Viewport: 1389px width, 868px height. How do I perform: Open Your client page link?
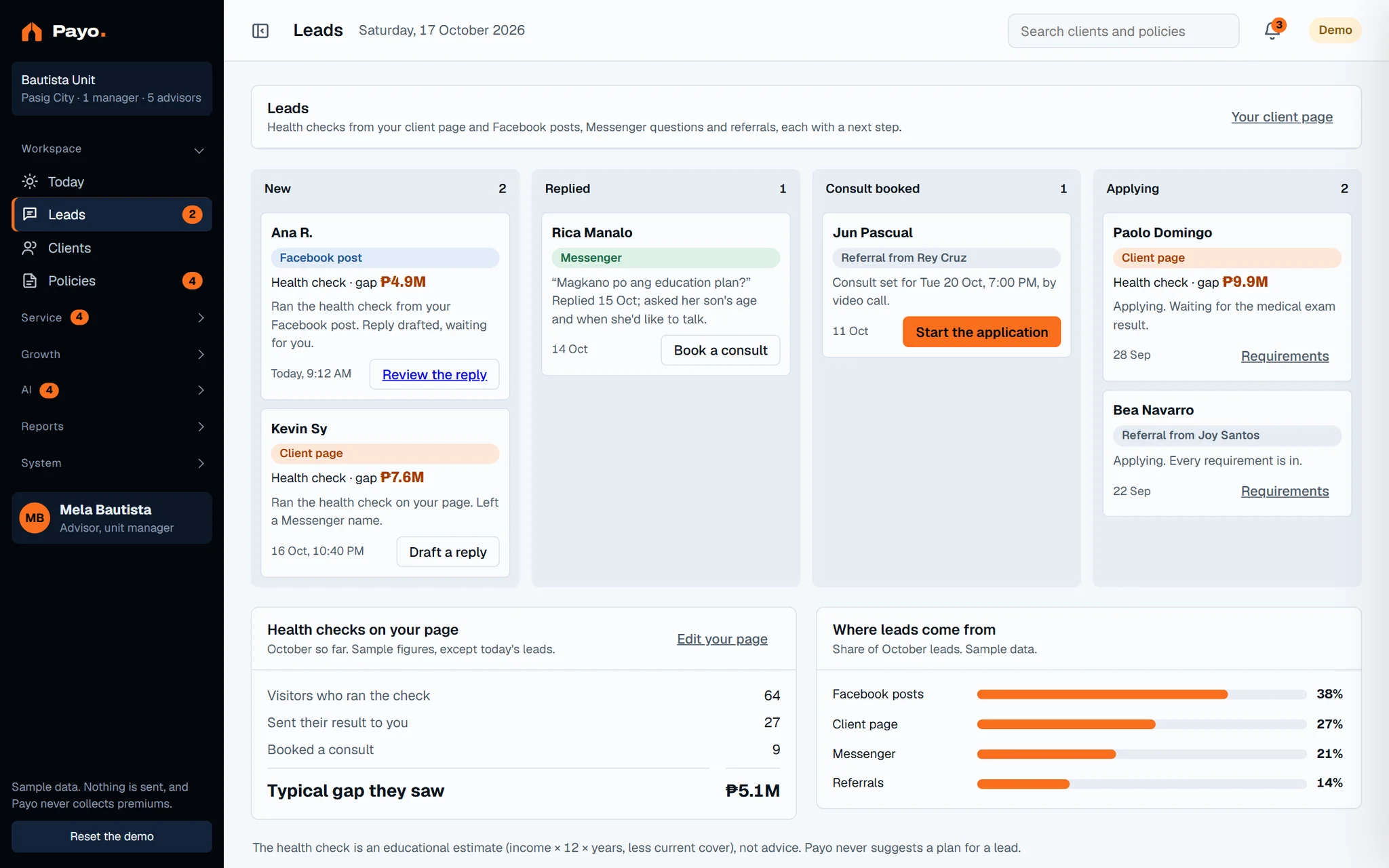(x=1282, y=117)
